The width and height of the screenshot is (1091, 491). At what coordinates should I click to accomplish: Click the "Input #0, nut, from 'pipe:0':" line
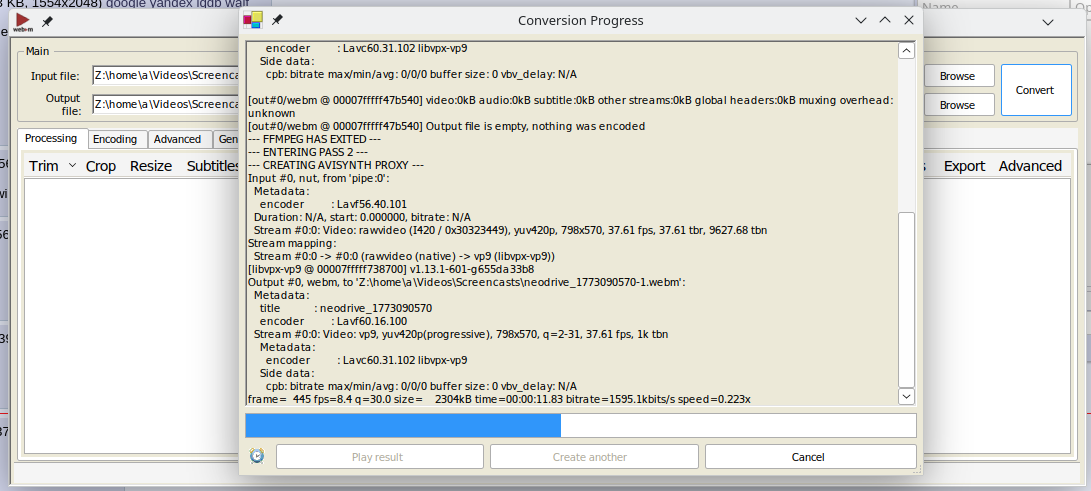(x=318, y=178)
